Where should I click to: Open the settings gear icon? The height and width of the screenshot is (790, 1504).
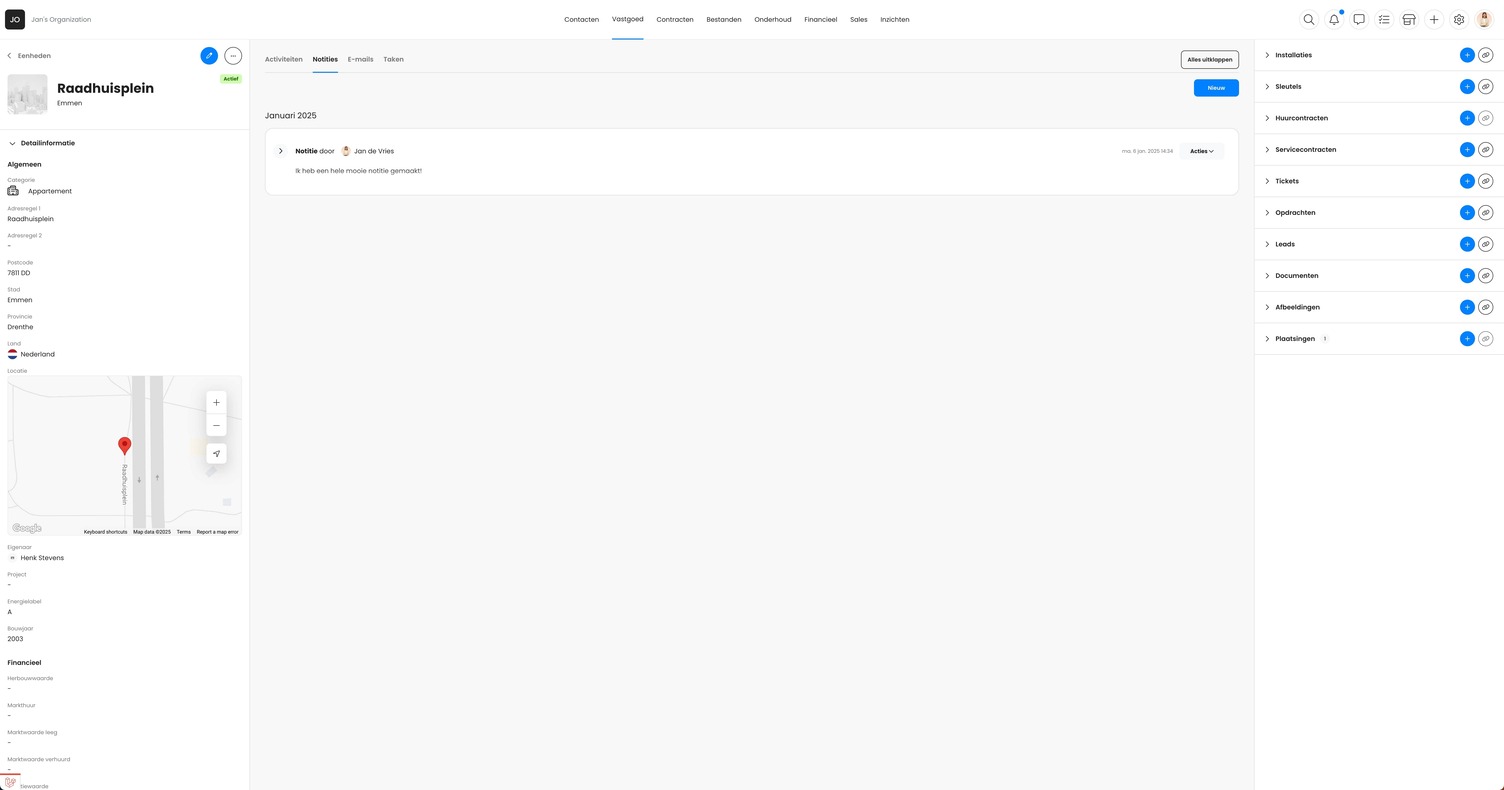pos(1459,20)
